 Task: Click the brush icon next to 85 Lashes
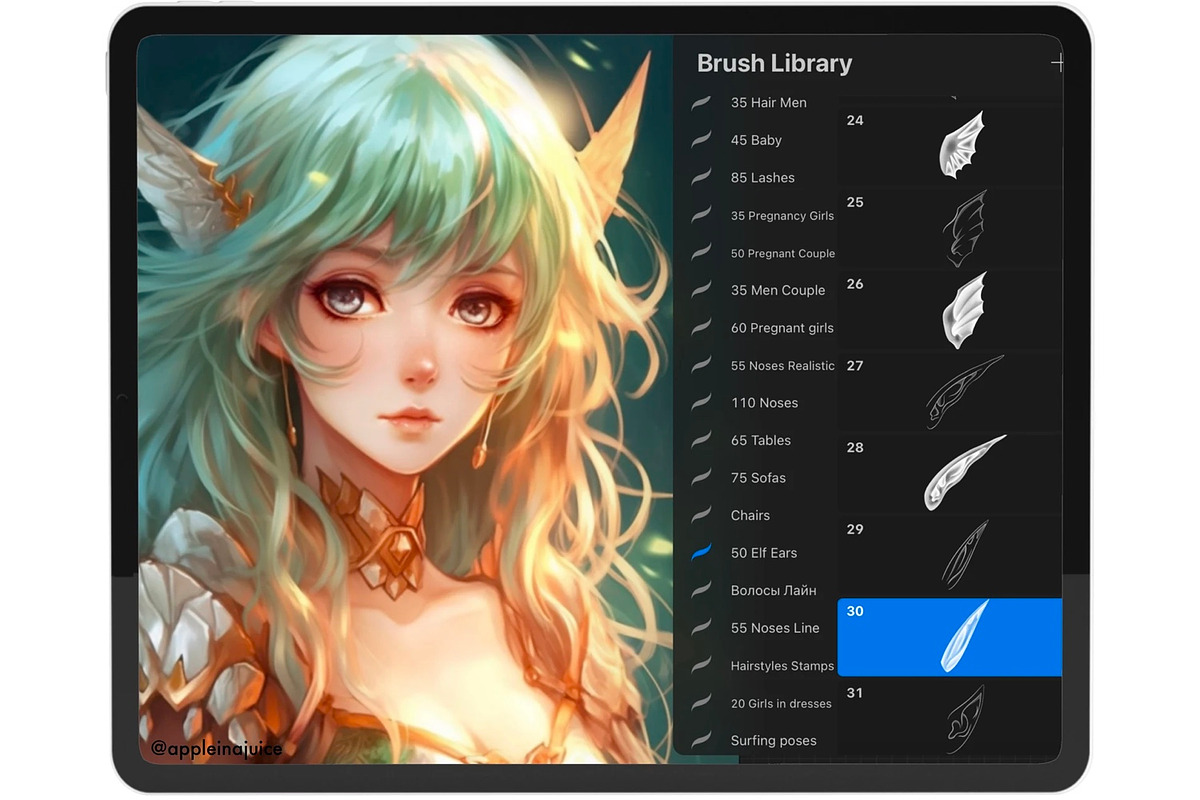pyautogui.click(x=701, y=178)
